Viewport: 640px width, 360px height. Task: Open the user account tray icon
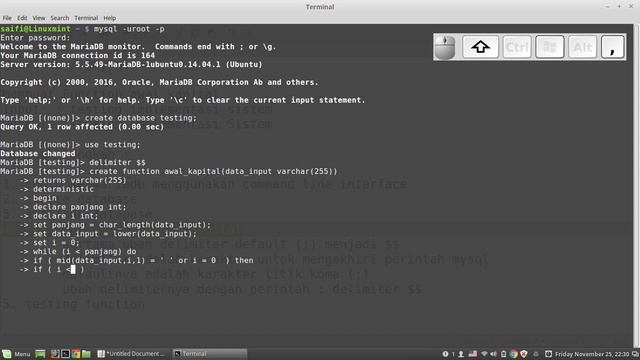pos(461,354)
